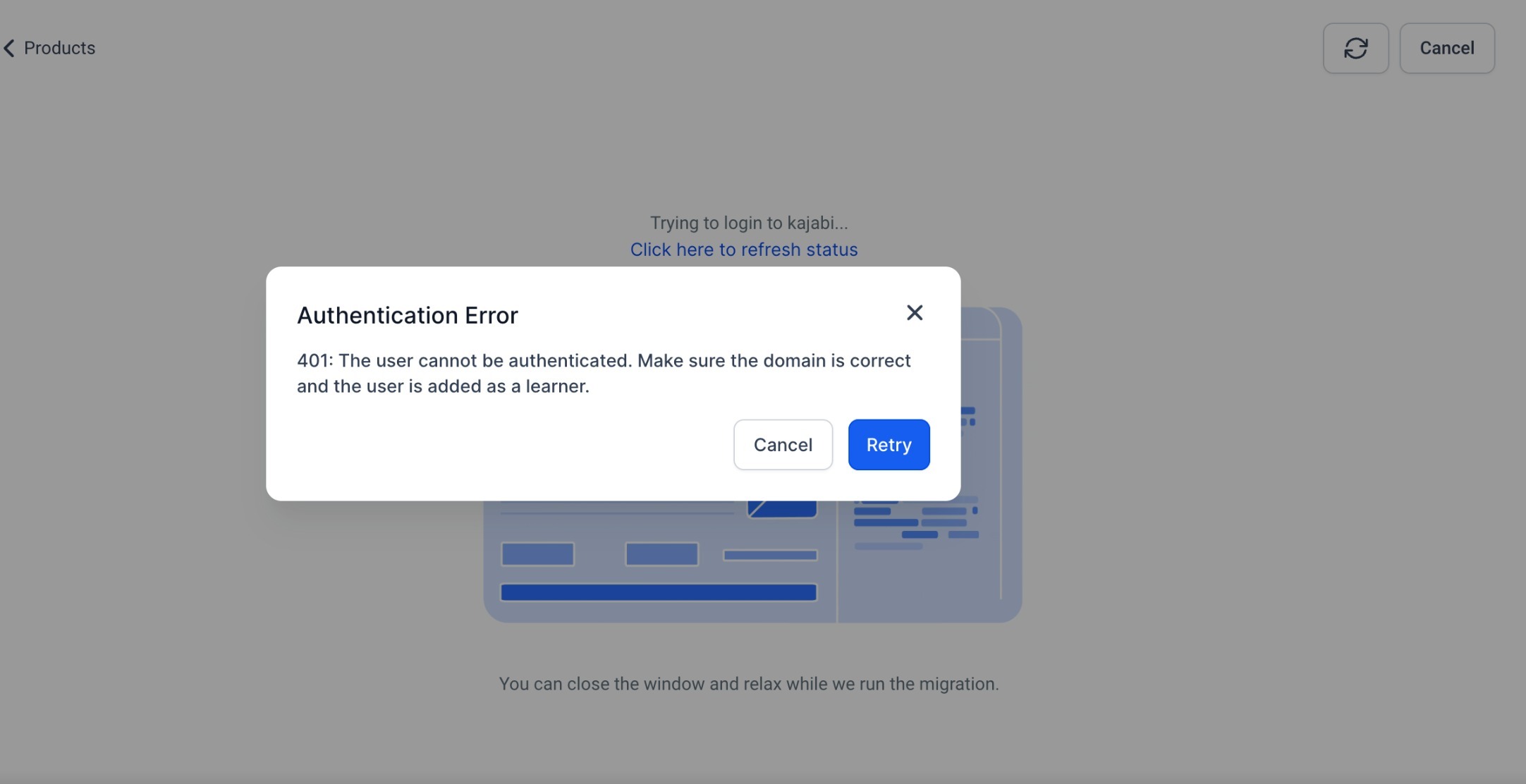
Task: Close the Authentication Error dialog with X
Action: coord(914,312)
